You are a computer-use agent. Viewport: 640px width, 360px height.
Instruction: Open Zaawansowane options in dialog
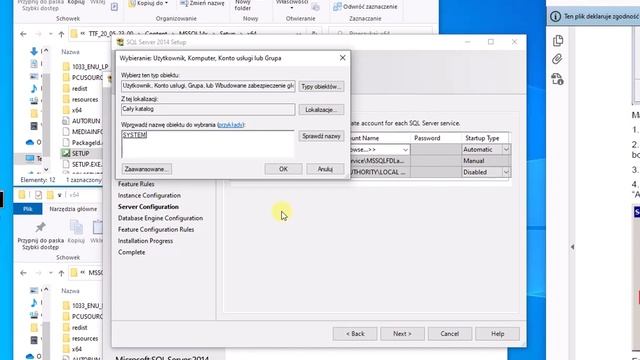(x=146, y=169)
